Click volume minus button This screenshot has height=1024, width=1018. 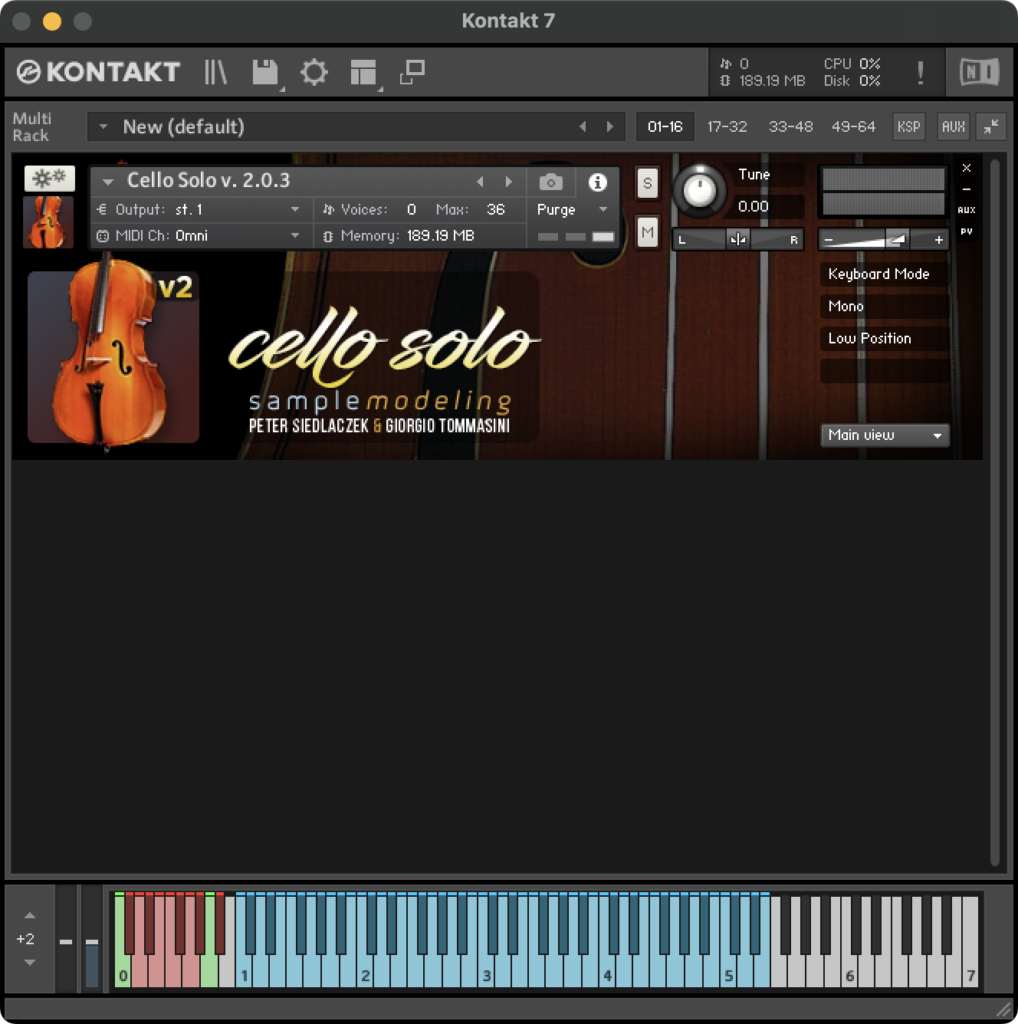(829, 240)
